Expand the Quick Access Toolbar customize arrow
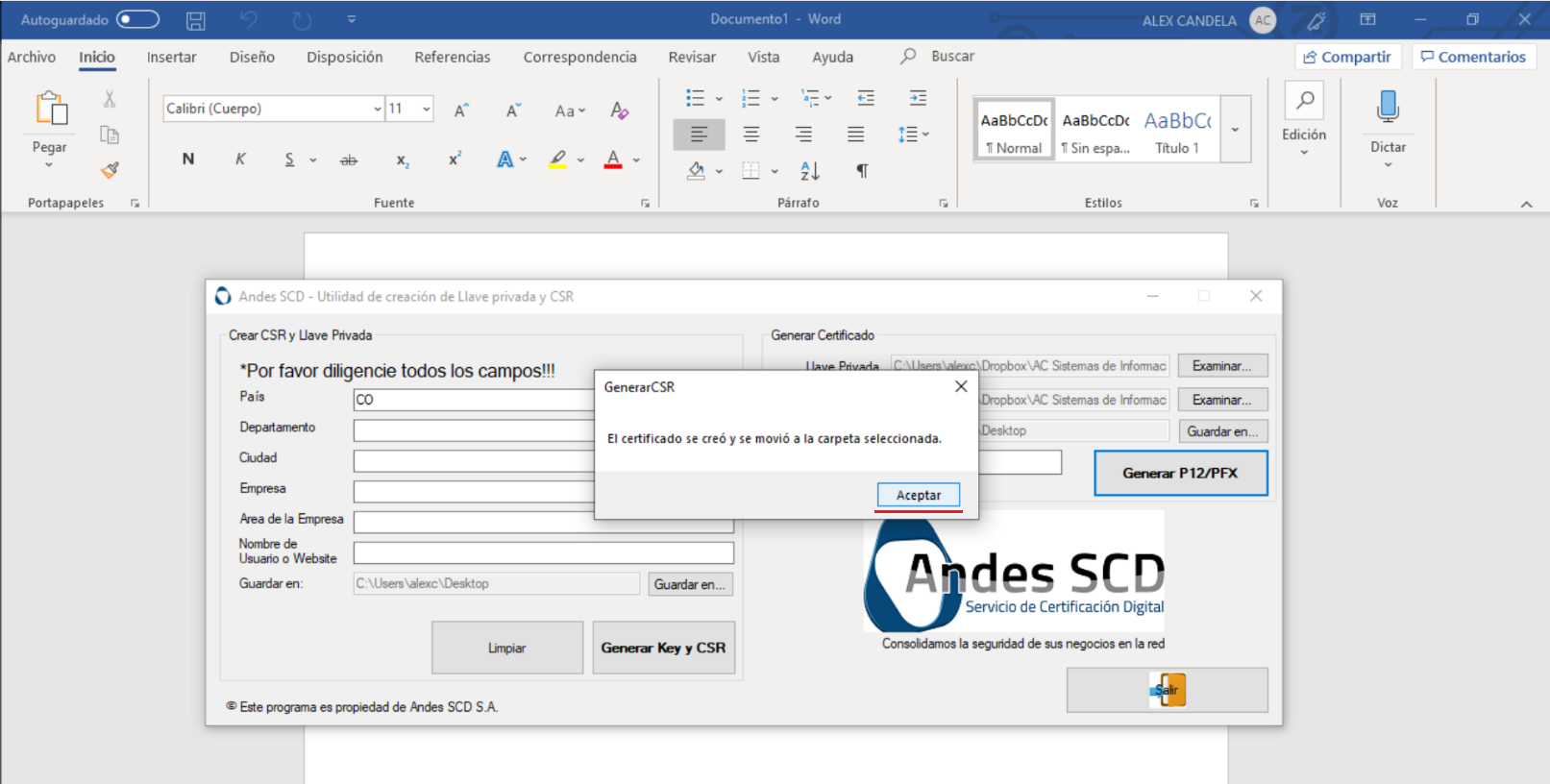This screenshot has width=1550, height=784. pyautogui.click(x=352, y=19)
